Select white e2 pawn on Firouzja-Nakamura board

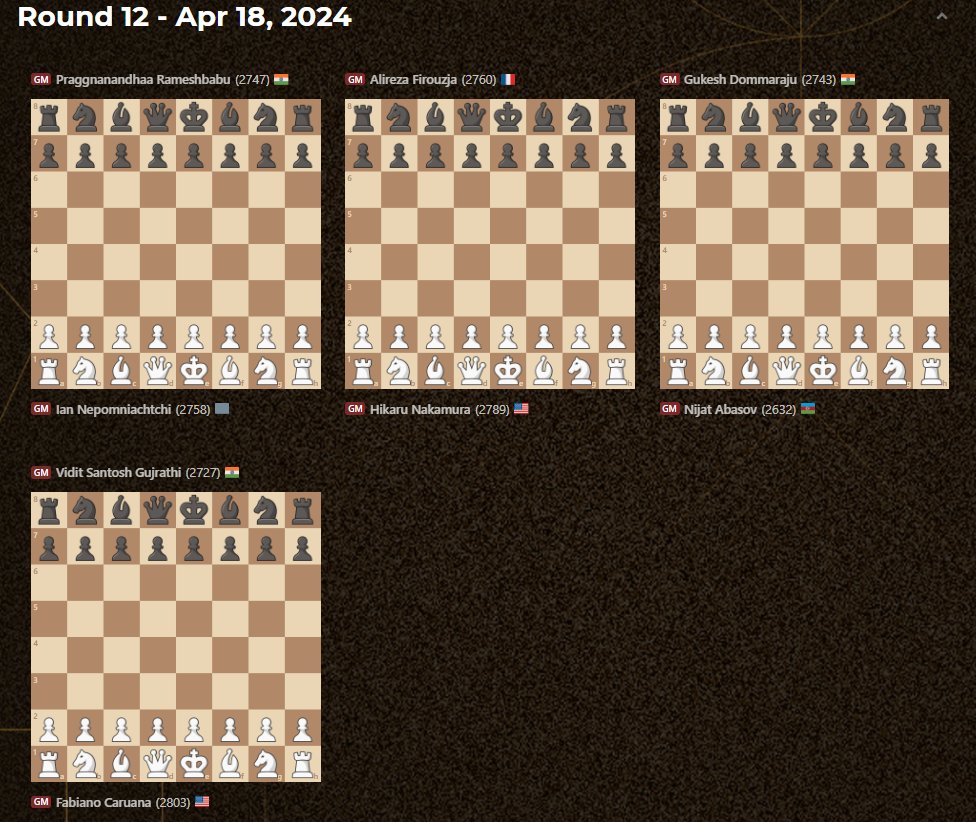coord(508,335)
